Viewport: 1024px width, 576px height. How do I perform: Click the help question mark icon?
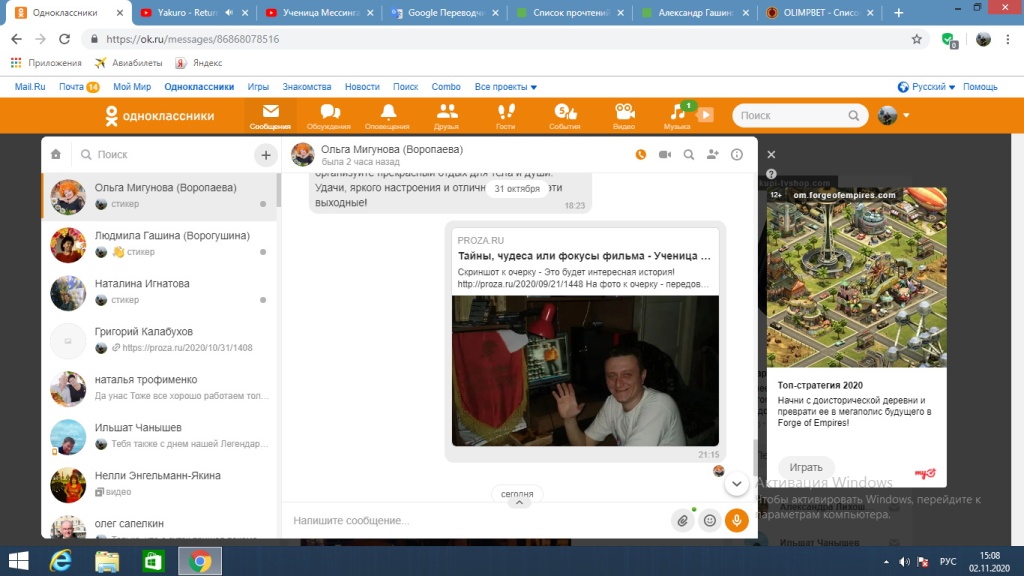tap(771, 174)
